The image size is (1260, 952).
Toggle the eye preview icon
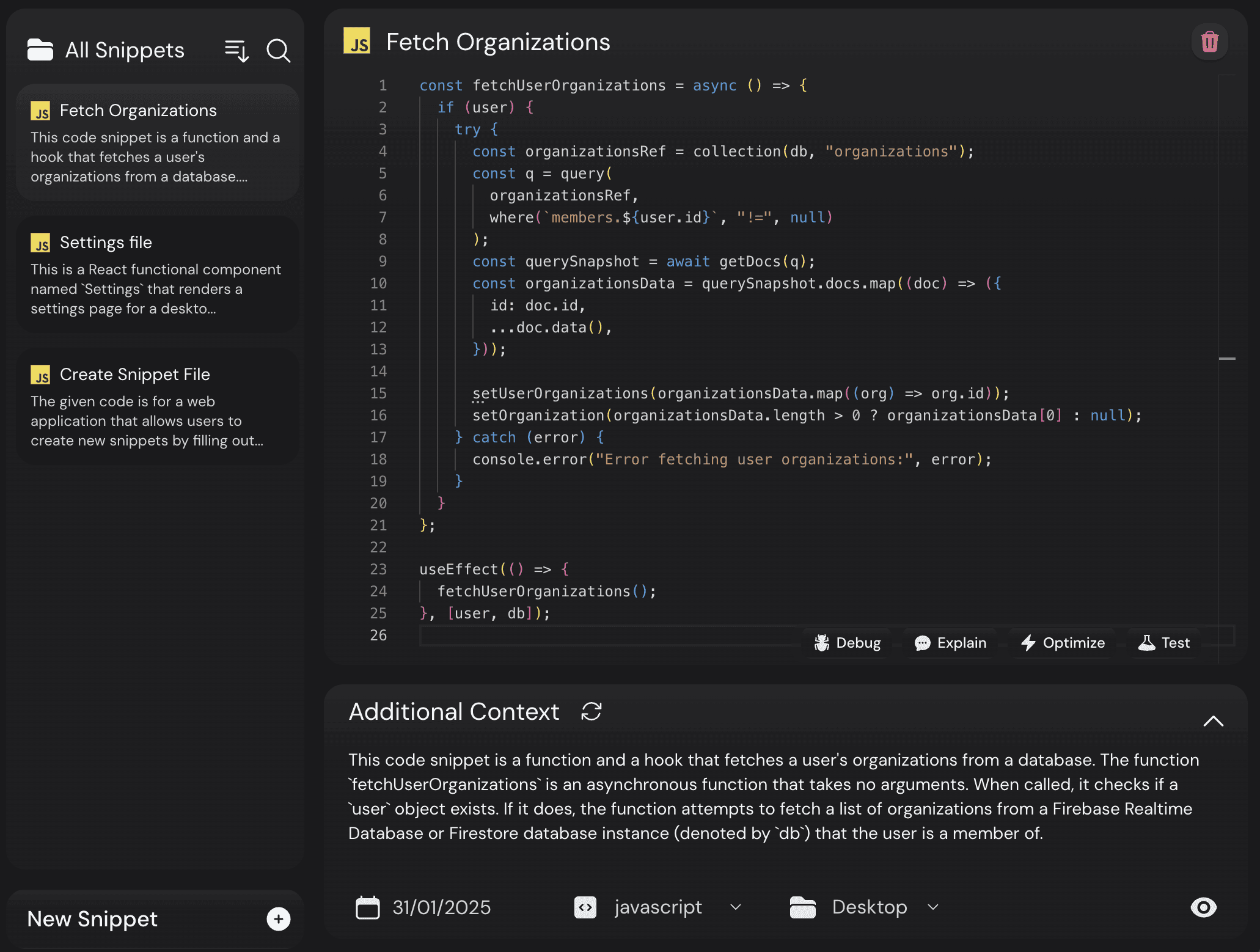[1203, 907]
